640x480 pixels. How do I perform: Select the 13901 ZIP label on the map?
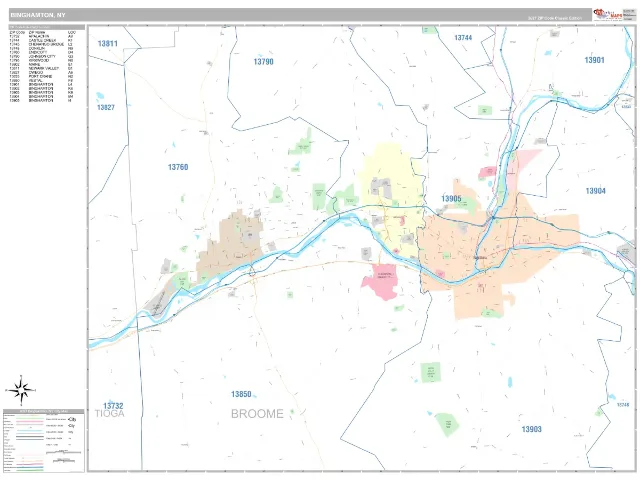pos(594,60)
